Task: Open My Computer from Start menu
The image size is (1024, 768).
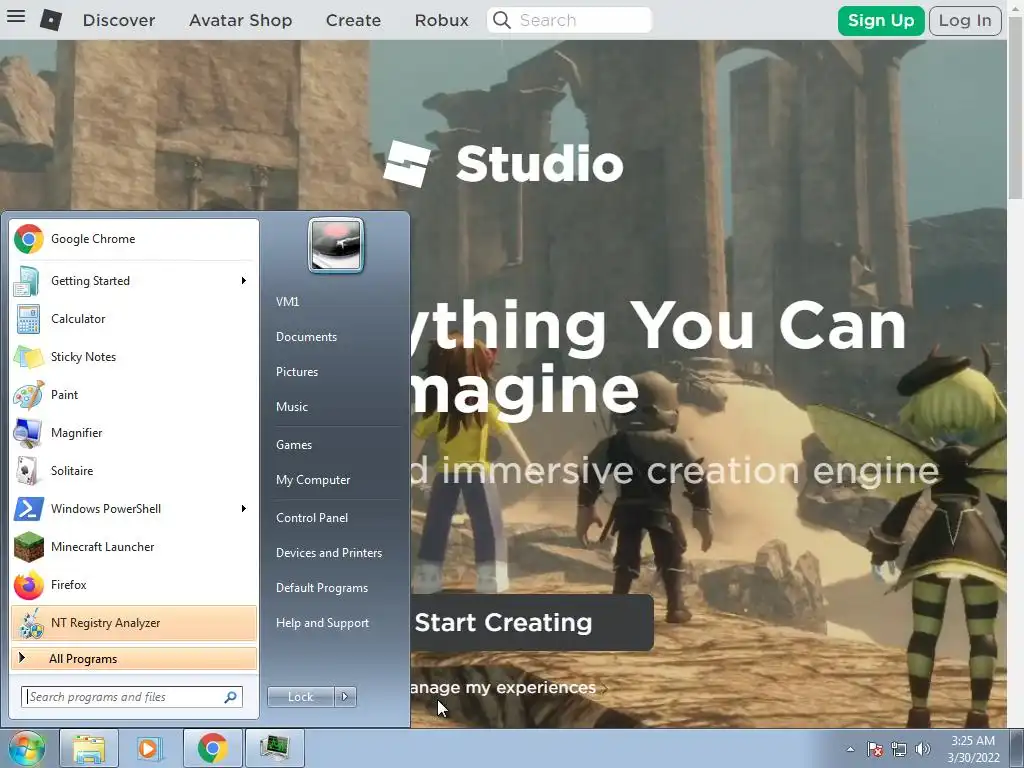Action: click(313, 480)
